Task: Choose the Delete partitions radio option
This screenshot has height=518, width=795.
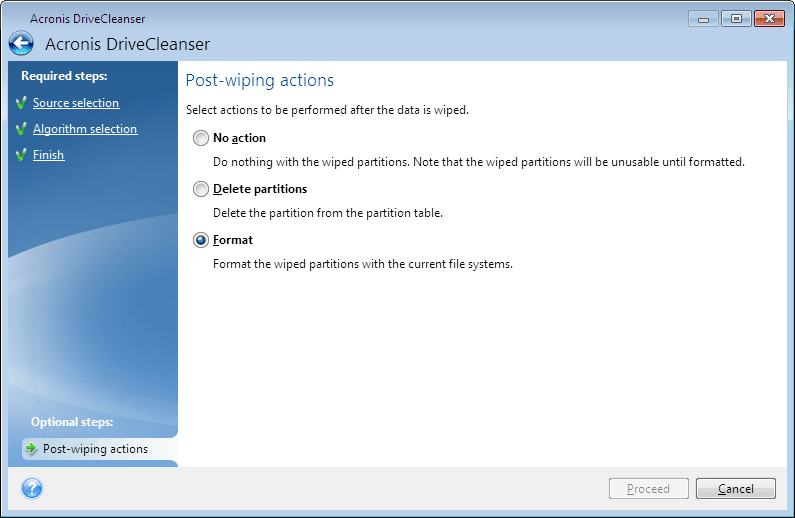Action: click(x=201, y=189)
